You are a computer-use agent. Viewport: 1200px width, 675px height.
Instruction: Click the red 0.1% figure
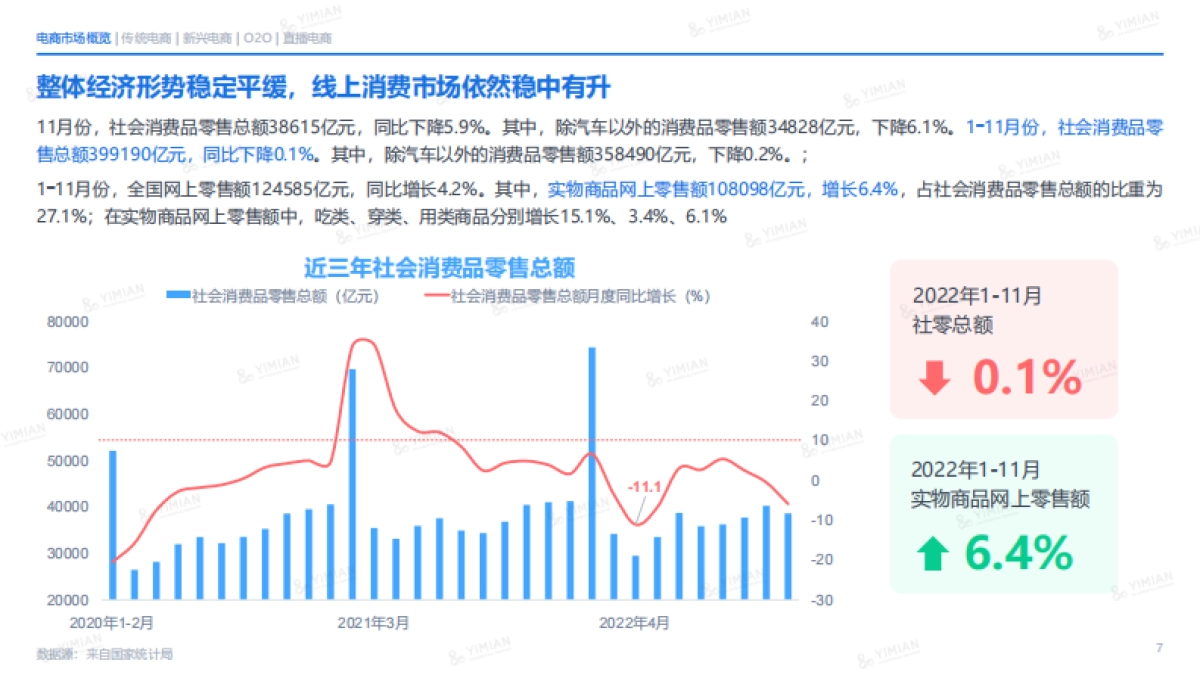(x=1027, y=378)
